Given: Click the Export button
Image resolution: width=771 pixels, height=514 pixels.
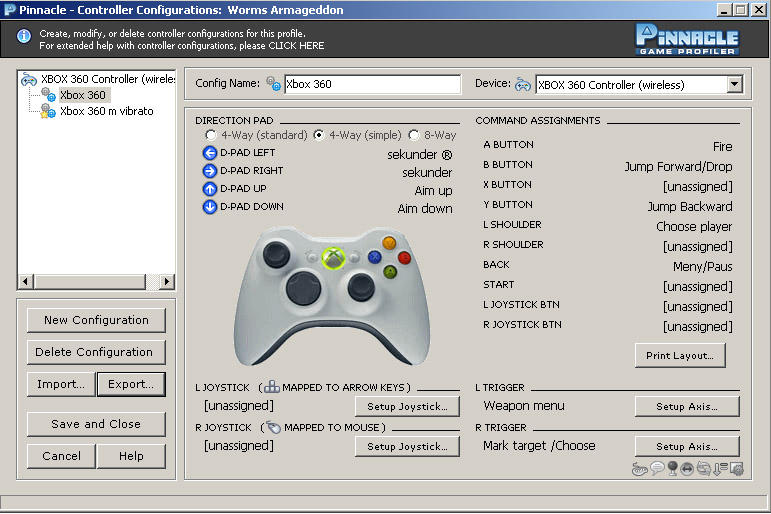Looking at the screenshot, I should (131, 384).
